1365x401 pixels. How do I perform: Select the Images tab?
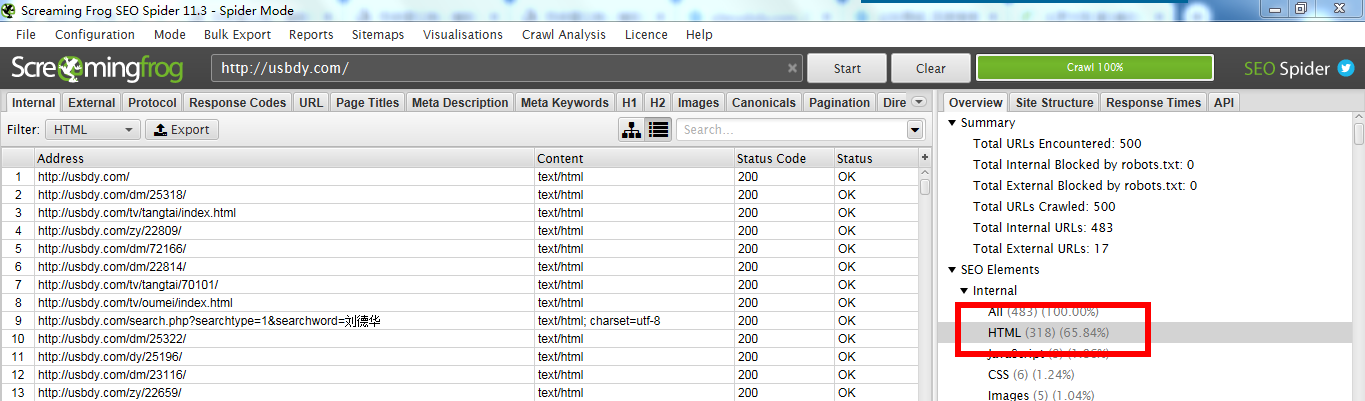click(x=698, y=102)
